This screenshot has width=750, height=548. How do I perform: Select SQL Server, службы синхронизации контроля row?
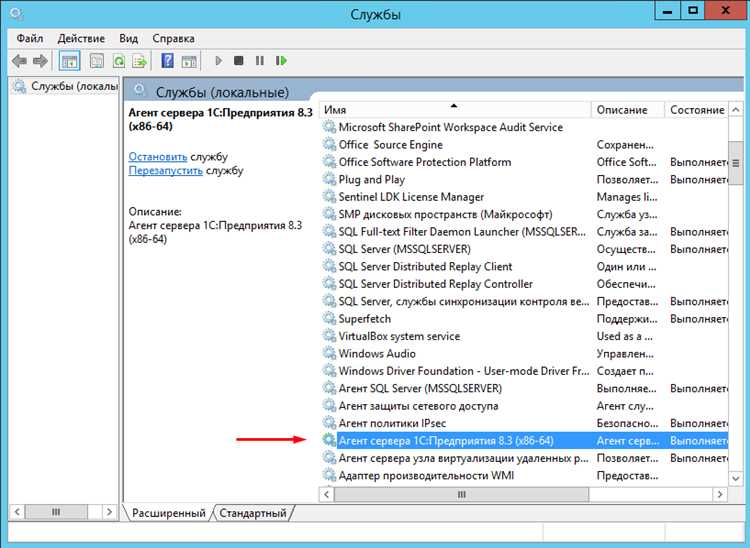[x=524, y=301]
